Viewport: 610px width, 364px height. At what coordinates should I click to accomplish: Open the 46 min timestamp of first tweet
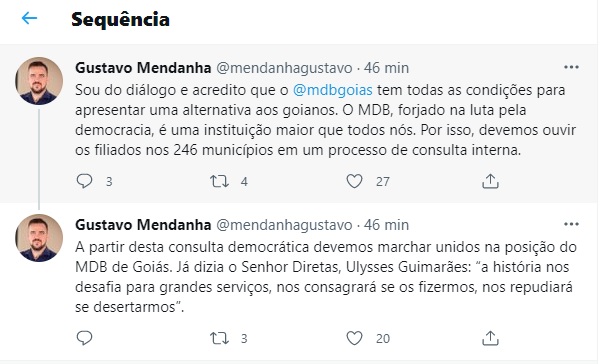386,68
